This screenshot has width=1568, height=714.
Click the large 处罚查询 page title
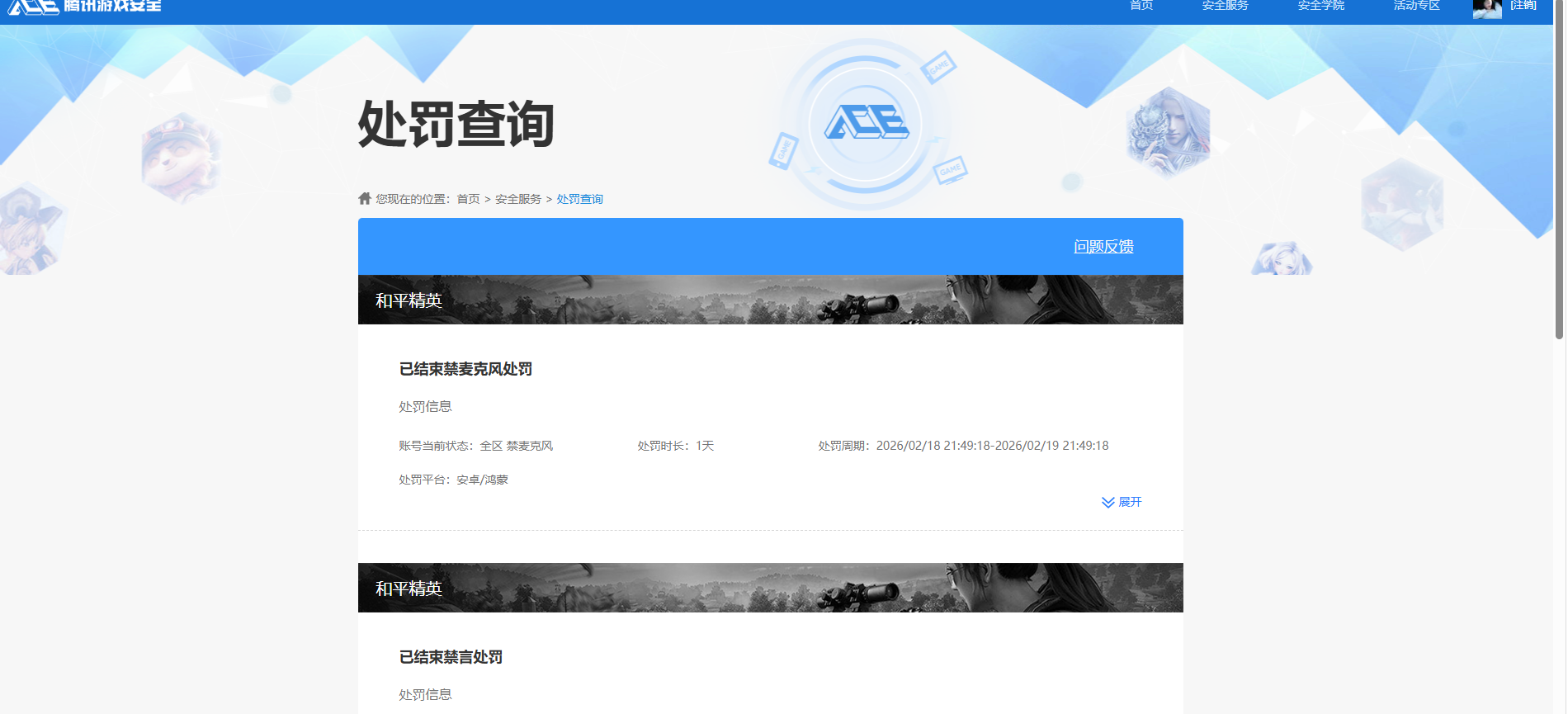point(456,125)
